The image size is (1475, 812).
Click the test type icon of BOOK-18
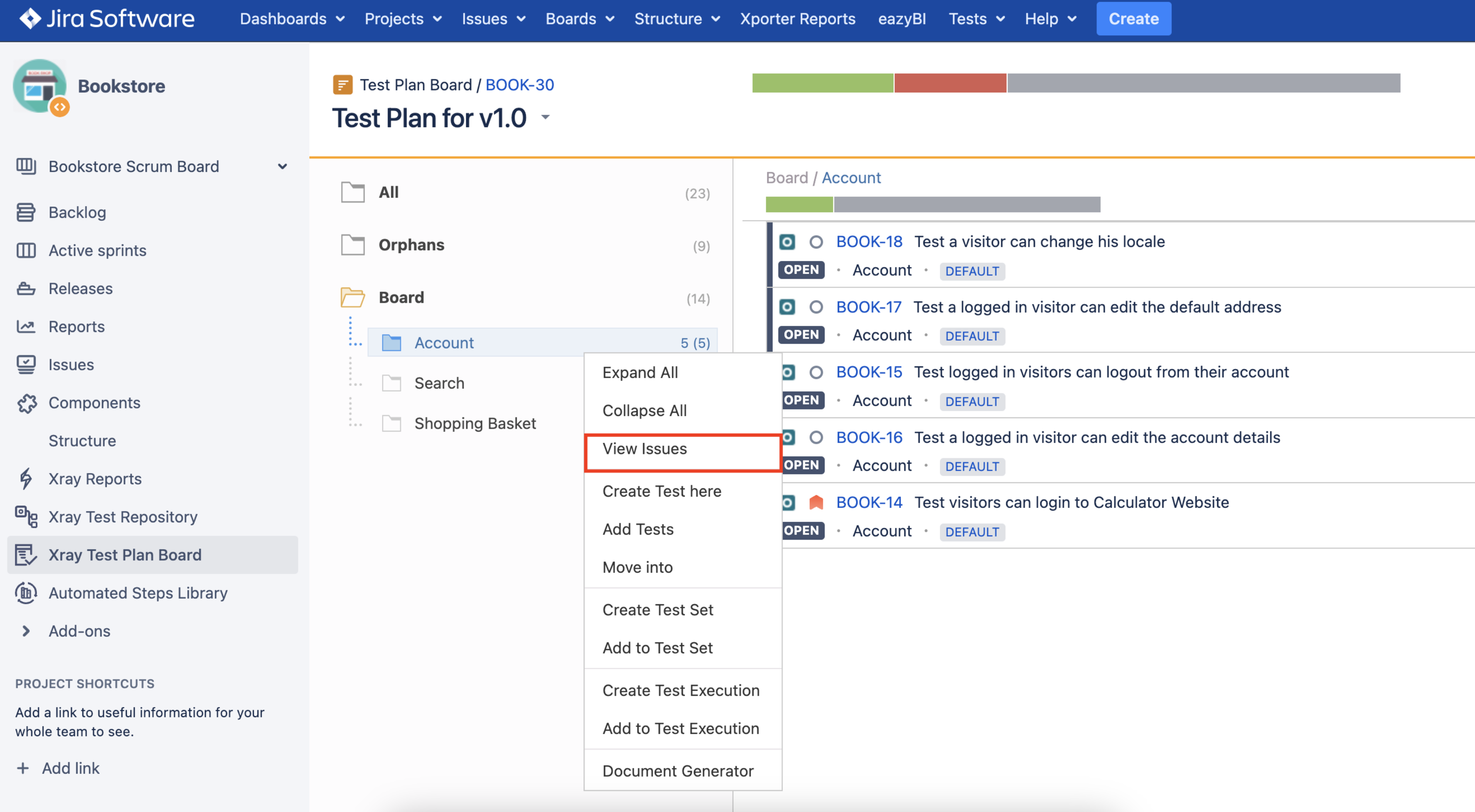pyautogui.click(x=787, y=242)
